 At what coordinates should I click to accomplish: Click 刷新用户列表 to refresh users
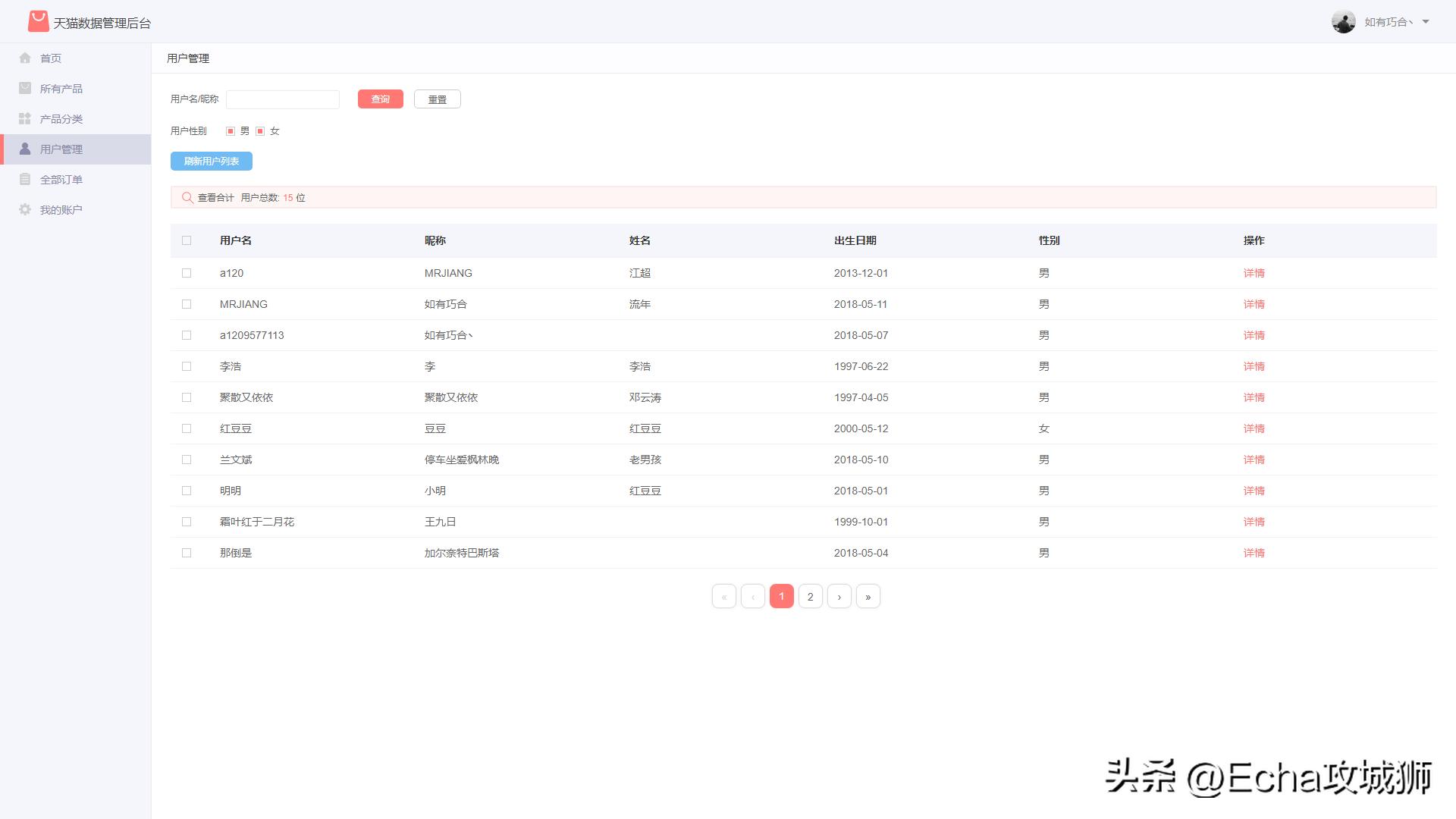tap(212, 161)
